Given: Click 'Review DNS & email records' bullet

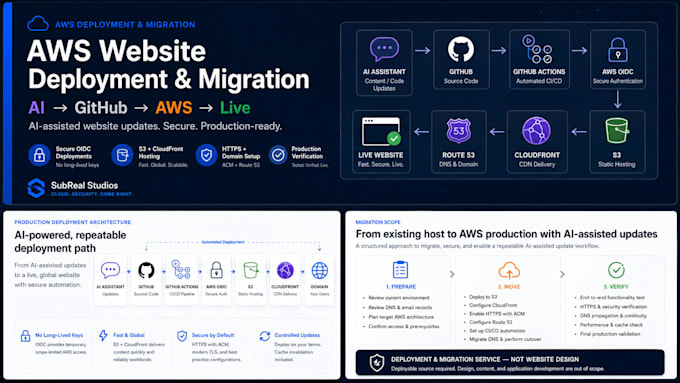Looking at the screenshot, I should point(400,308).
